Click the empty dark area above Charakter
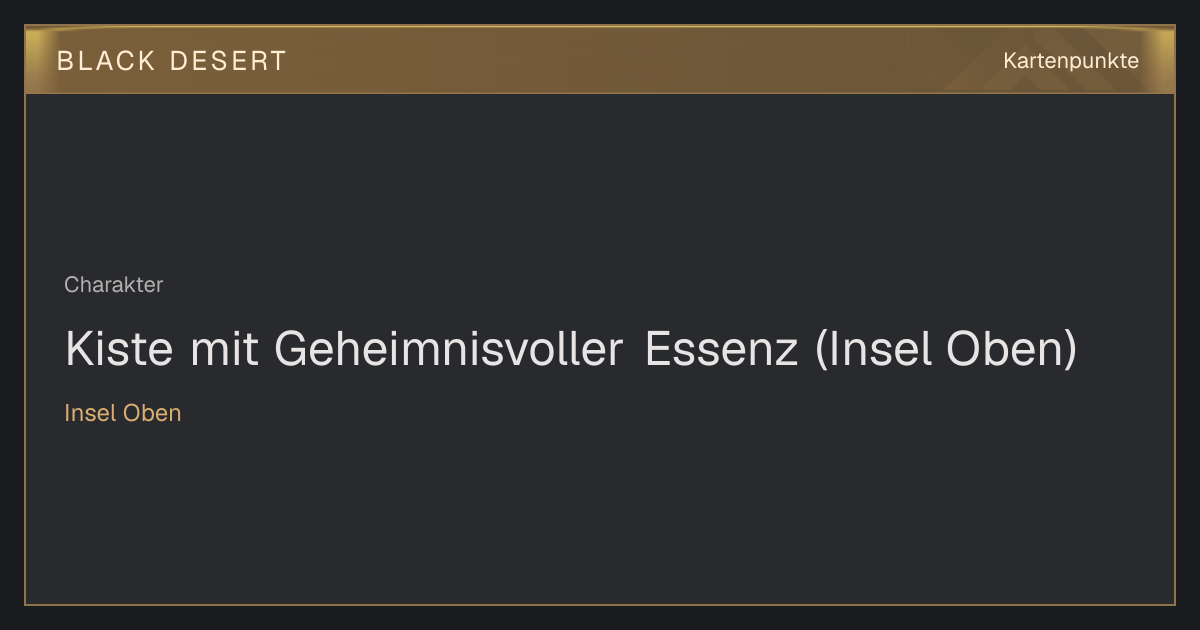 [x=600, y=180]
